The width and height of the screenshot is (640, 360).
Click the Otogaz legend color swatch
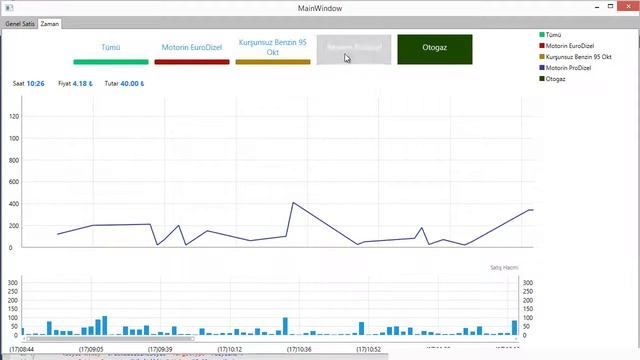click(x=542, y=79)
